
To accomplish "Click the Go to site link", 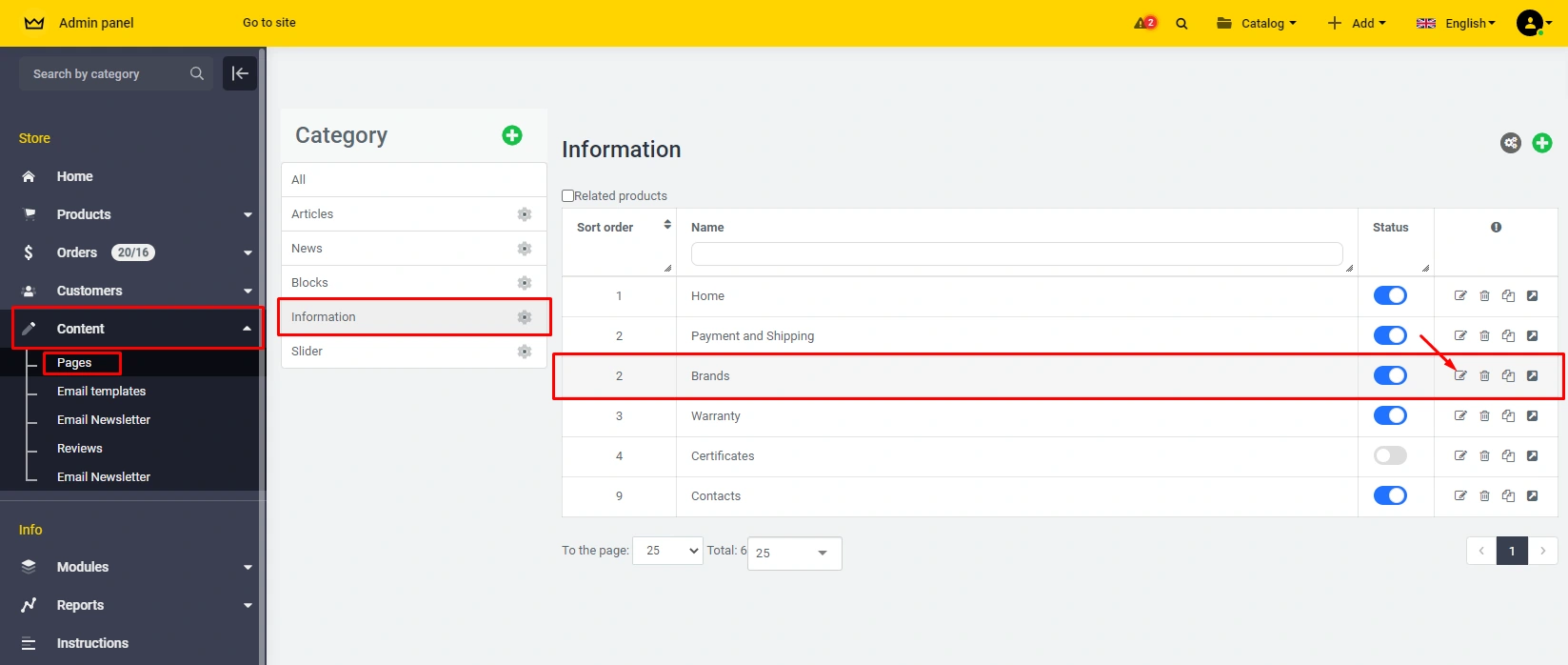I will pos(268,23).
